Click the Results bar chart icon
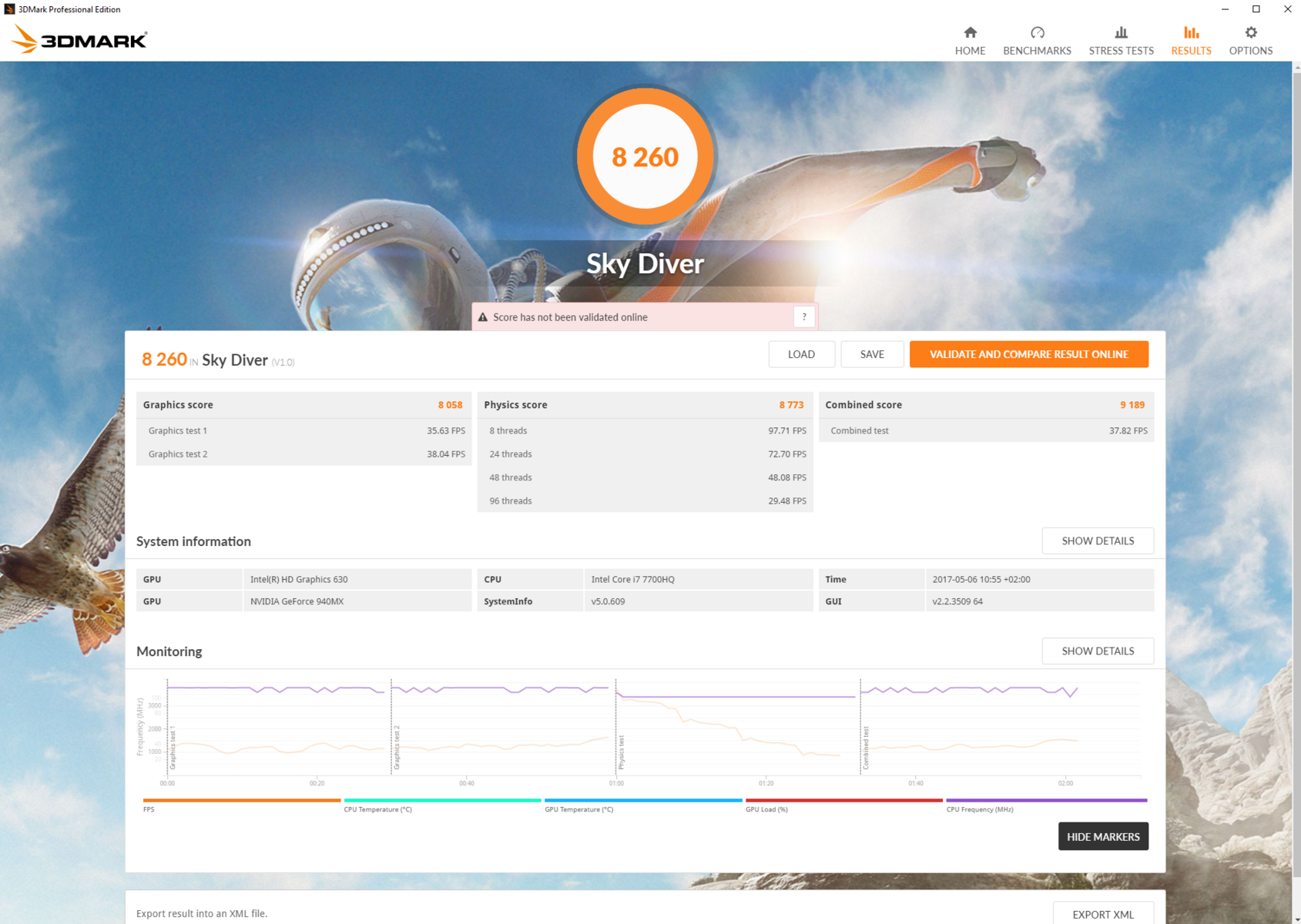The image size is (1301, 924). pyautogui.click(x=1191, y=32)
